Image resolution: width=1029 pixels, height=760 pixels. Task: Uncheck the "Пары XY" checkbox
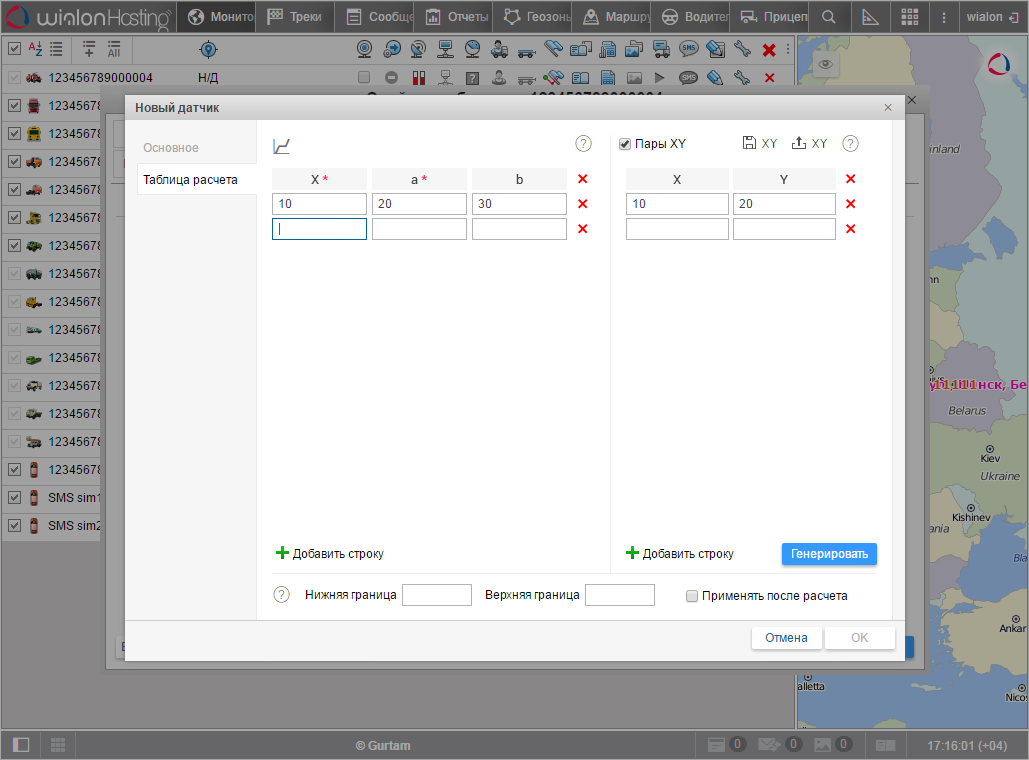point(625,144)
